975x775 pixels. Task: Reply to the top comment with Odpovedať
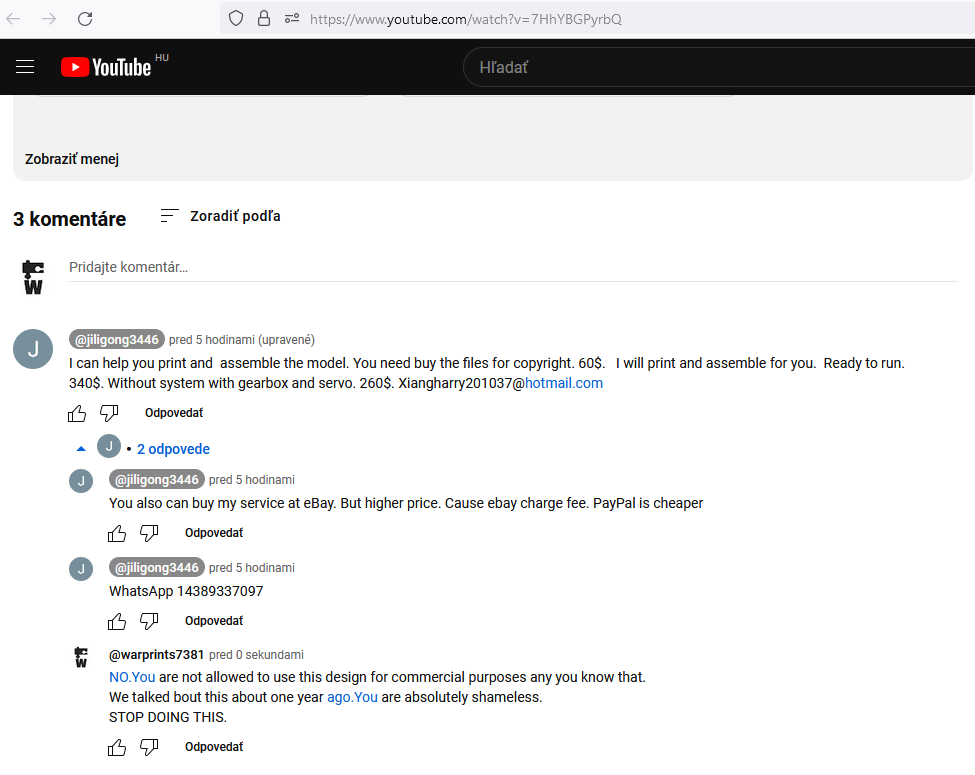[174, 413]
